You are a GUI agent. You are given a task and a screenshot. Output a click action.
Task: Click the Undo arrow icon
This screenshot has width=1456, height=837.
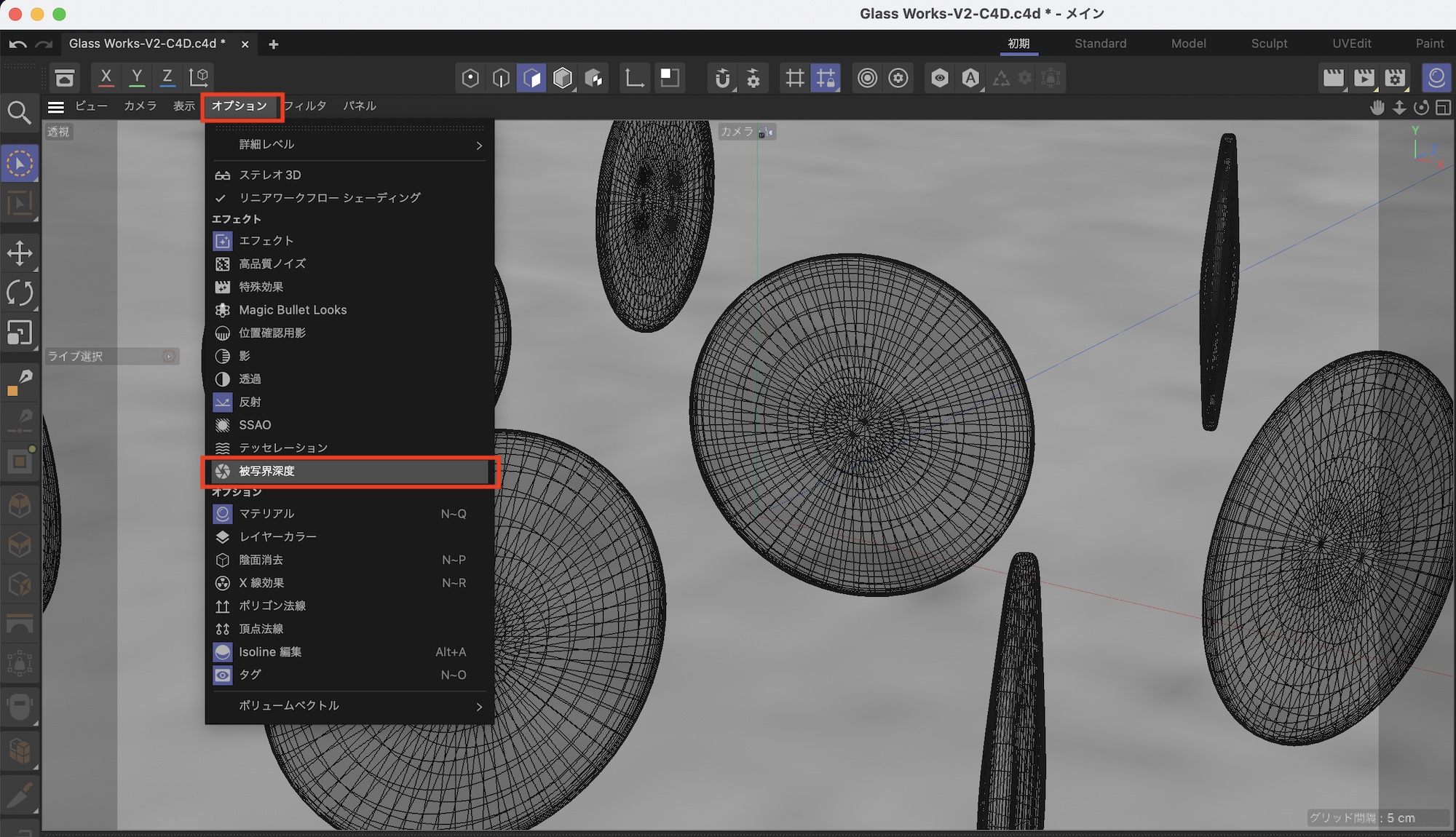click(18, 44)
